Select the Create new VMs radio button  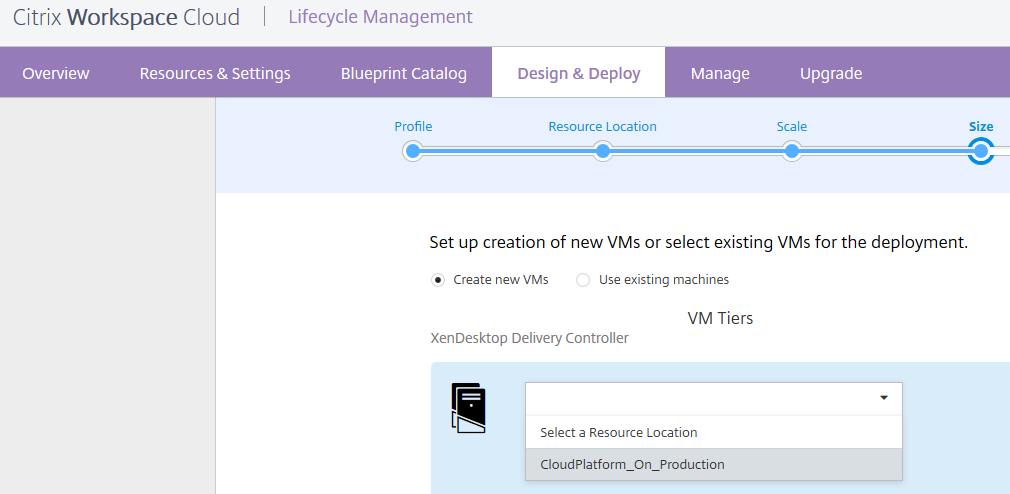(x=438, y=280)
